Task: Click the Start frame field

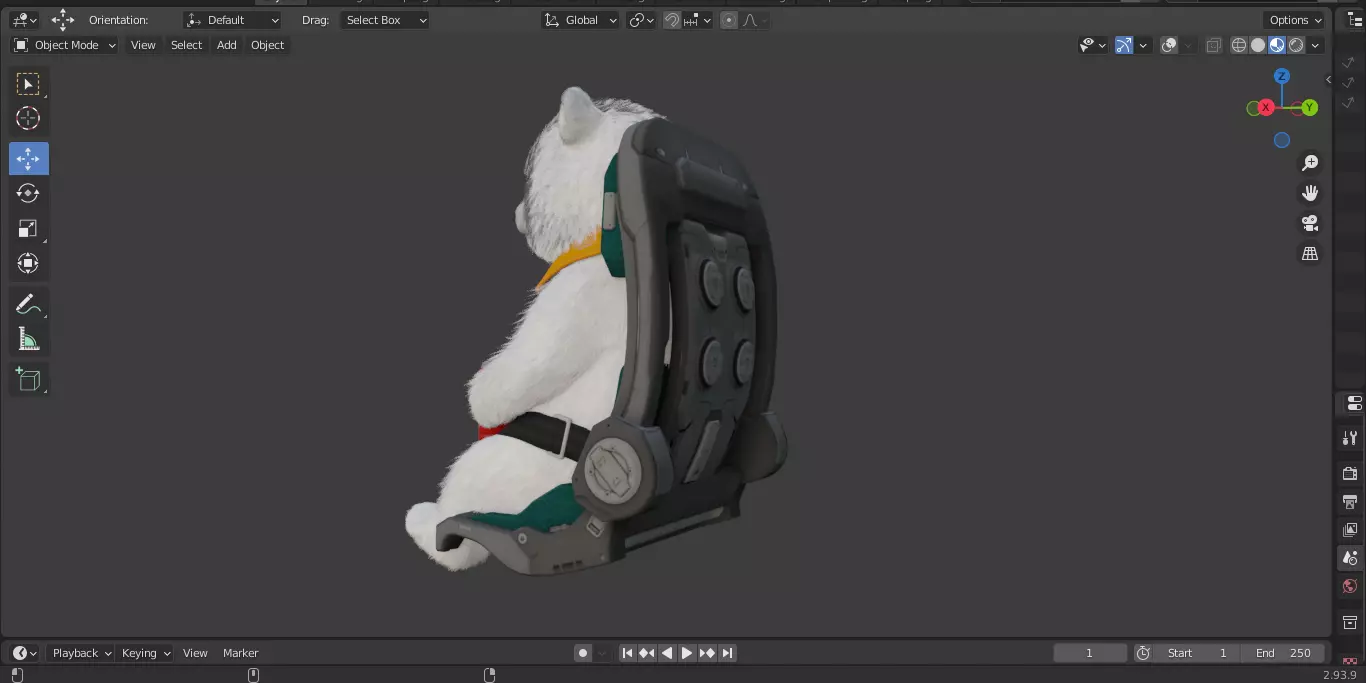Action: tap(1197, 653)
